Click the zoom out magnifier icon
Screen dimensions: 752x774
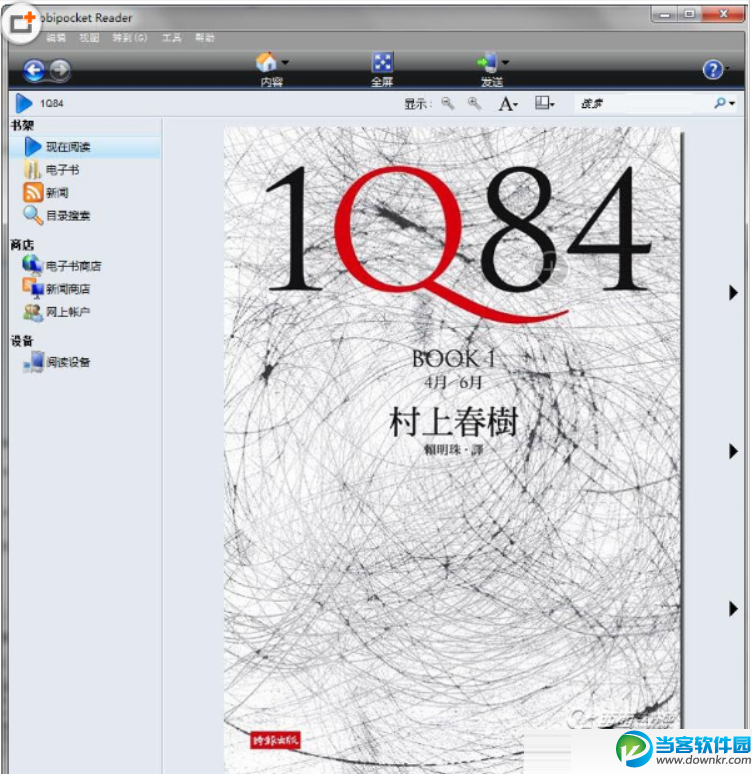point(447,103)
